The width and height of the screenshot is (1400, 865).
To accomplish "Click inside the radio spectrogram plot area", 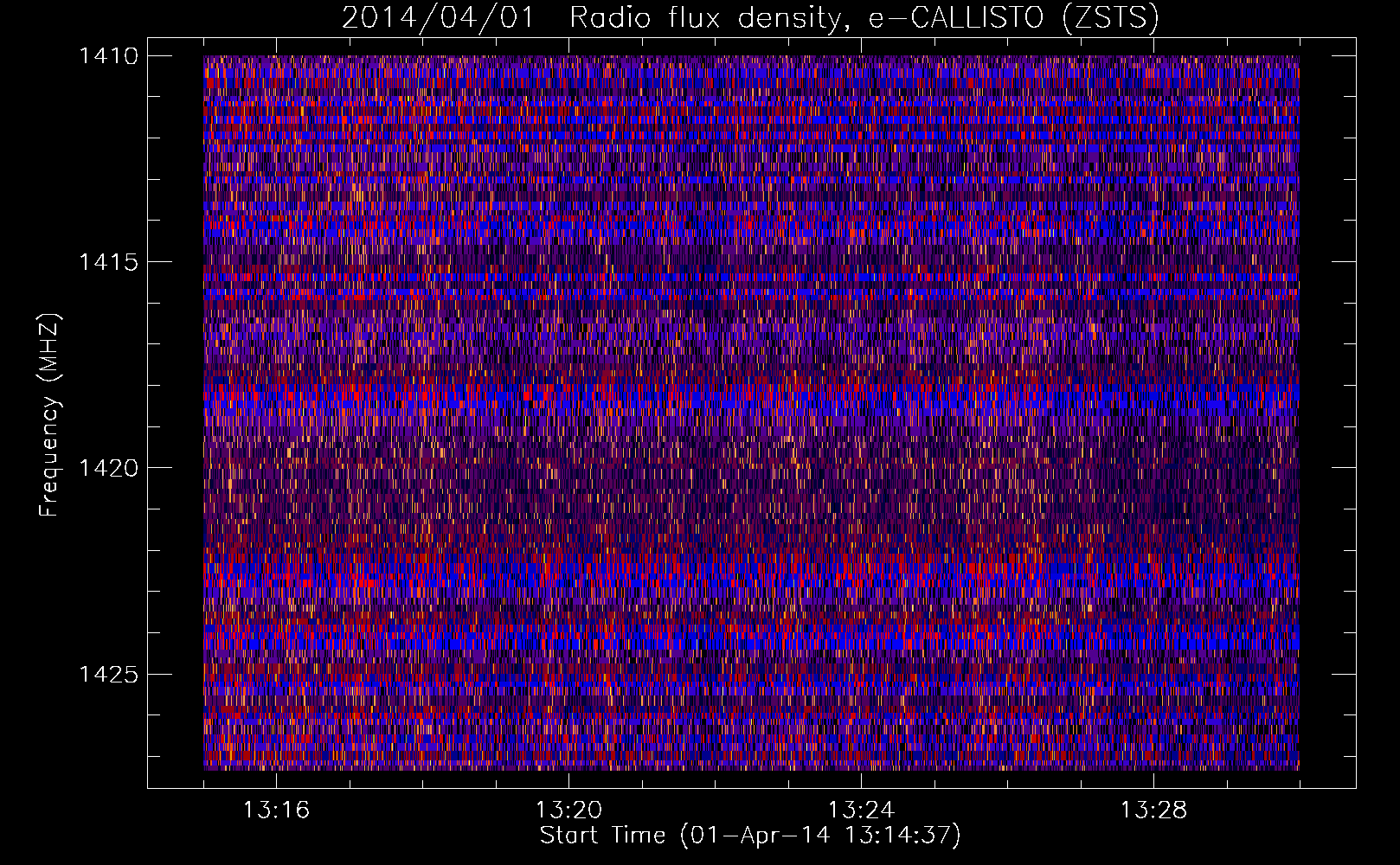I will point(751,413).
